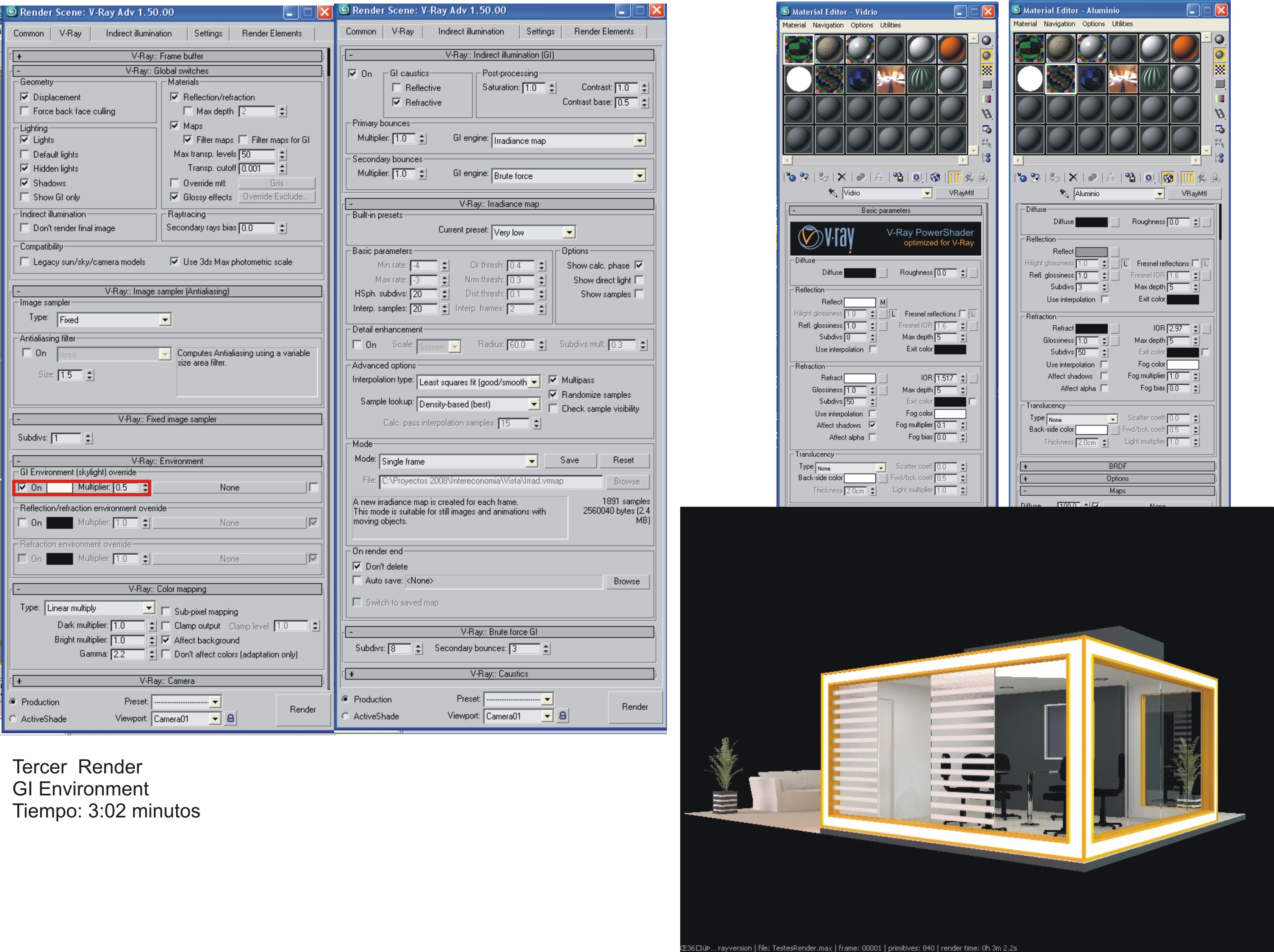This screenshot has width=1274, height=952.
Task: Open Current preset dropdown showing Very low
Action: 569,232
